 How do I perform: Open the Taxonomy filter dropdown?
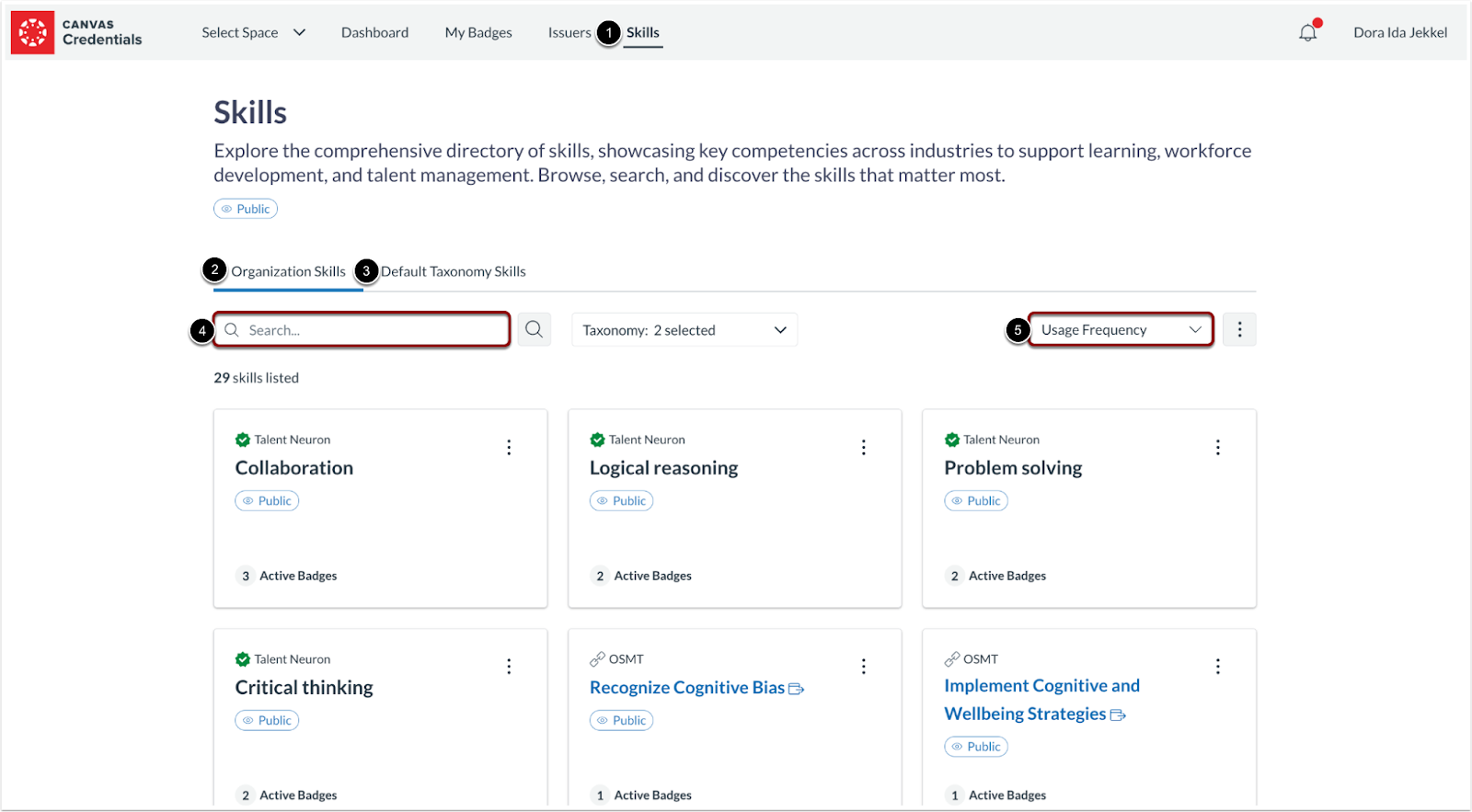684,330
